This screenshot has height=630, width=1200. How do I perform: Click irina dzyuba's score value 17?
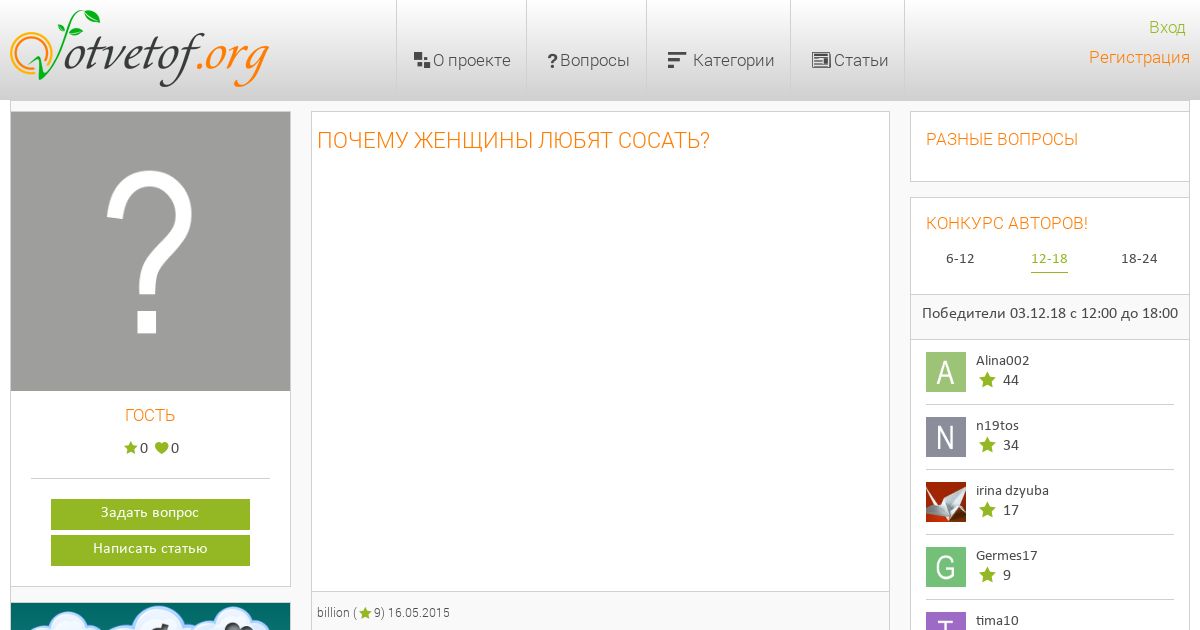[x=1011, y=510]
